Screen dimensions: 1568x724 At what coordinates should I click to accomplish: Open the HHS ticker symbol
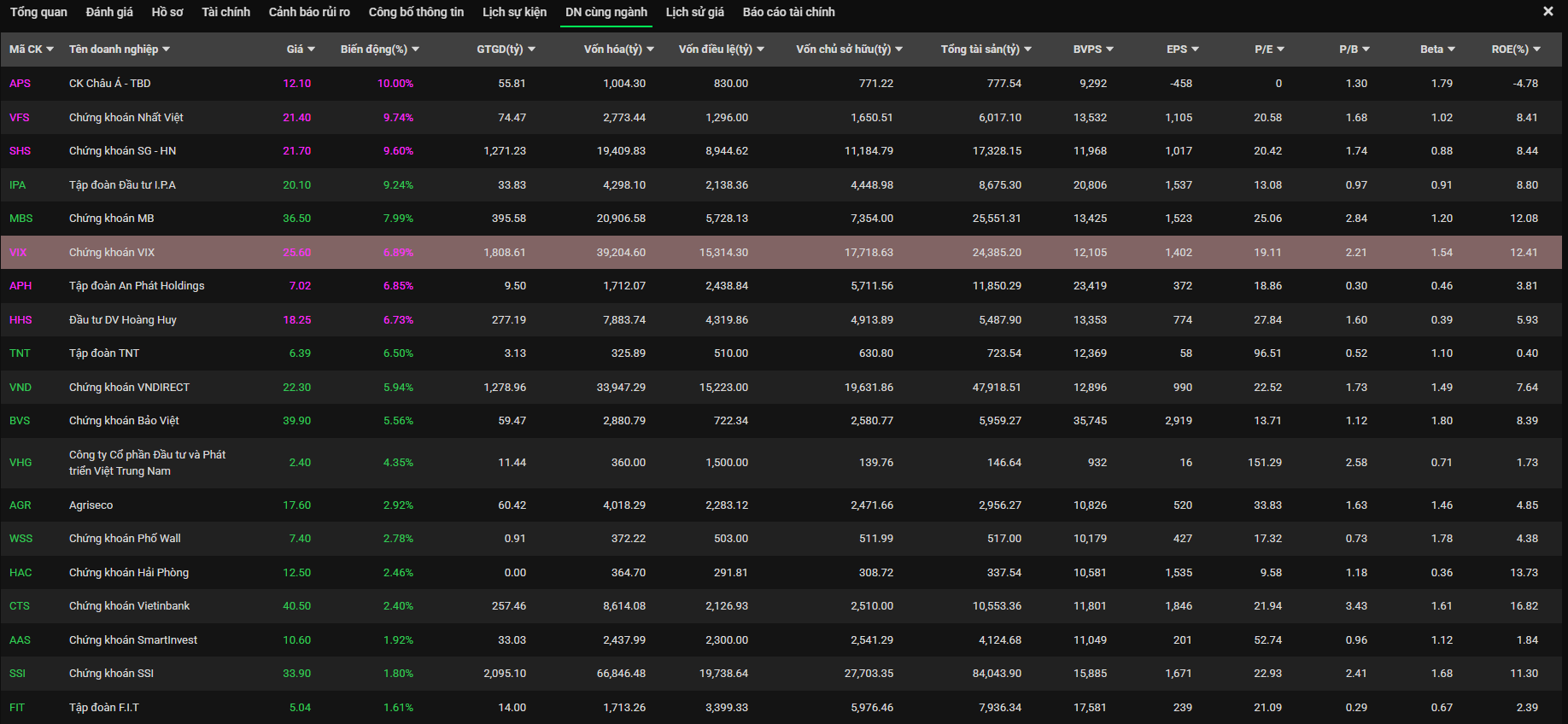[20, 320]
